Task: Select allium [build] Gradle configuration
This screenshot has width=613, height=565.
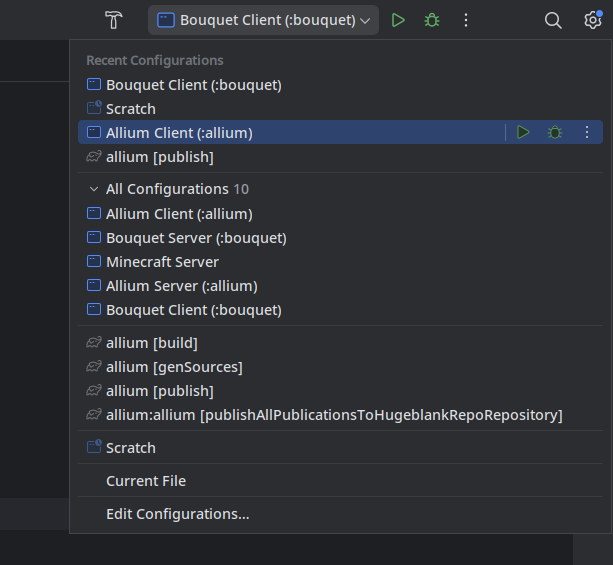Action: coord(340,343)
